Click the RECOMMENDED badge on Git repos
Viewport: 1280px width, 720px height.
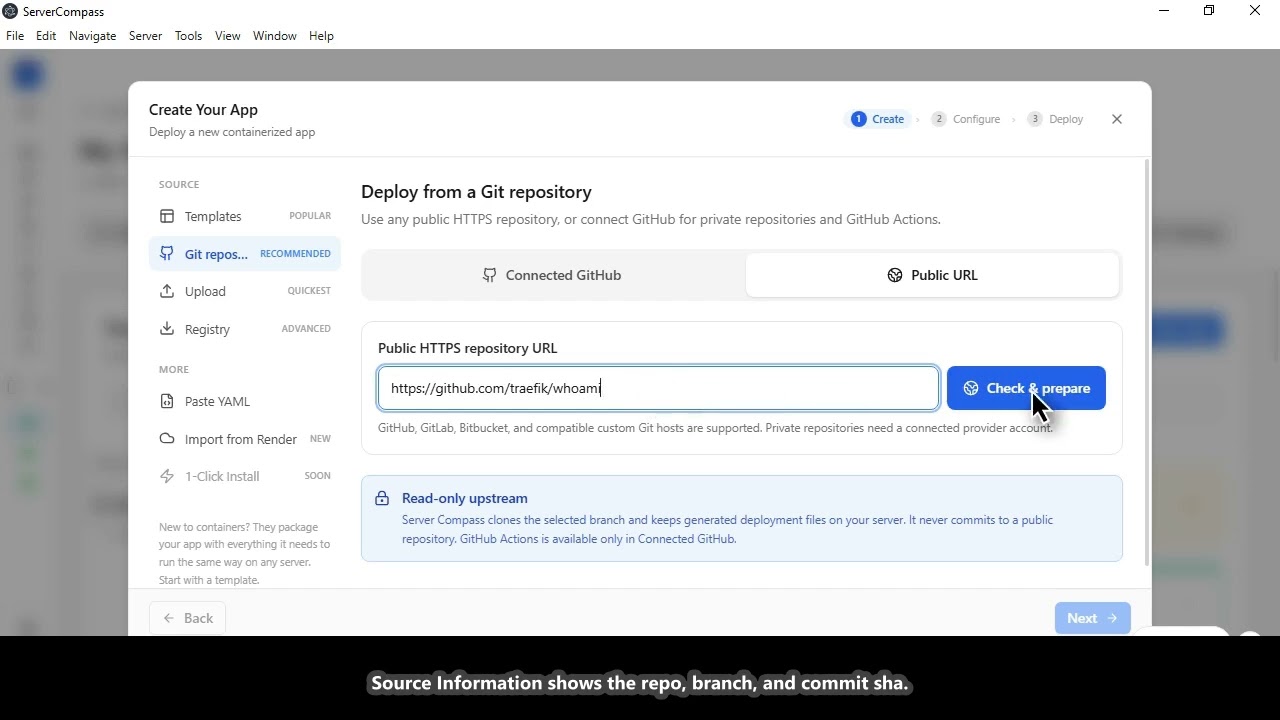tap(295, 254)
